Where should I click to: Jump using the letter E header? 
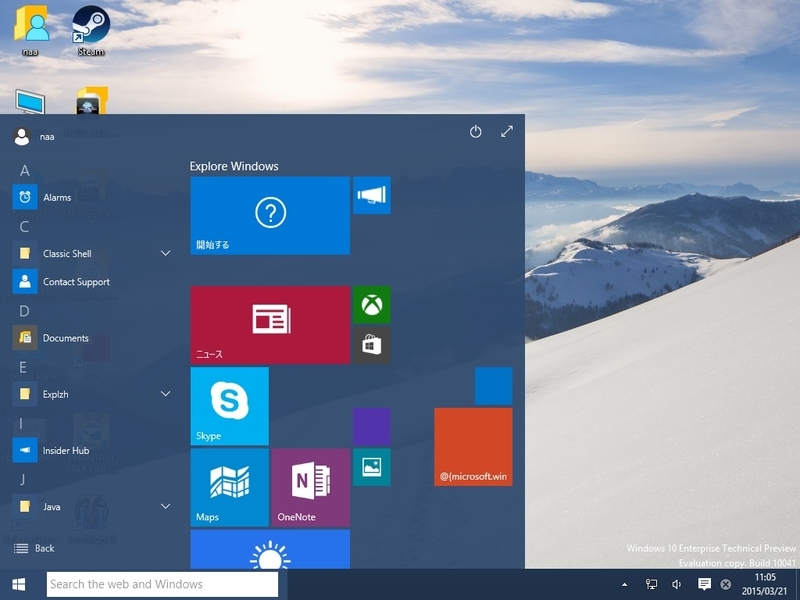pyautogui.click(x=23, y=367)
